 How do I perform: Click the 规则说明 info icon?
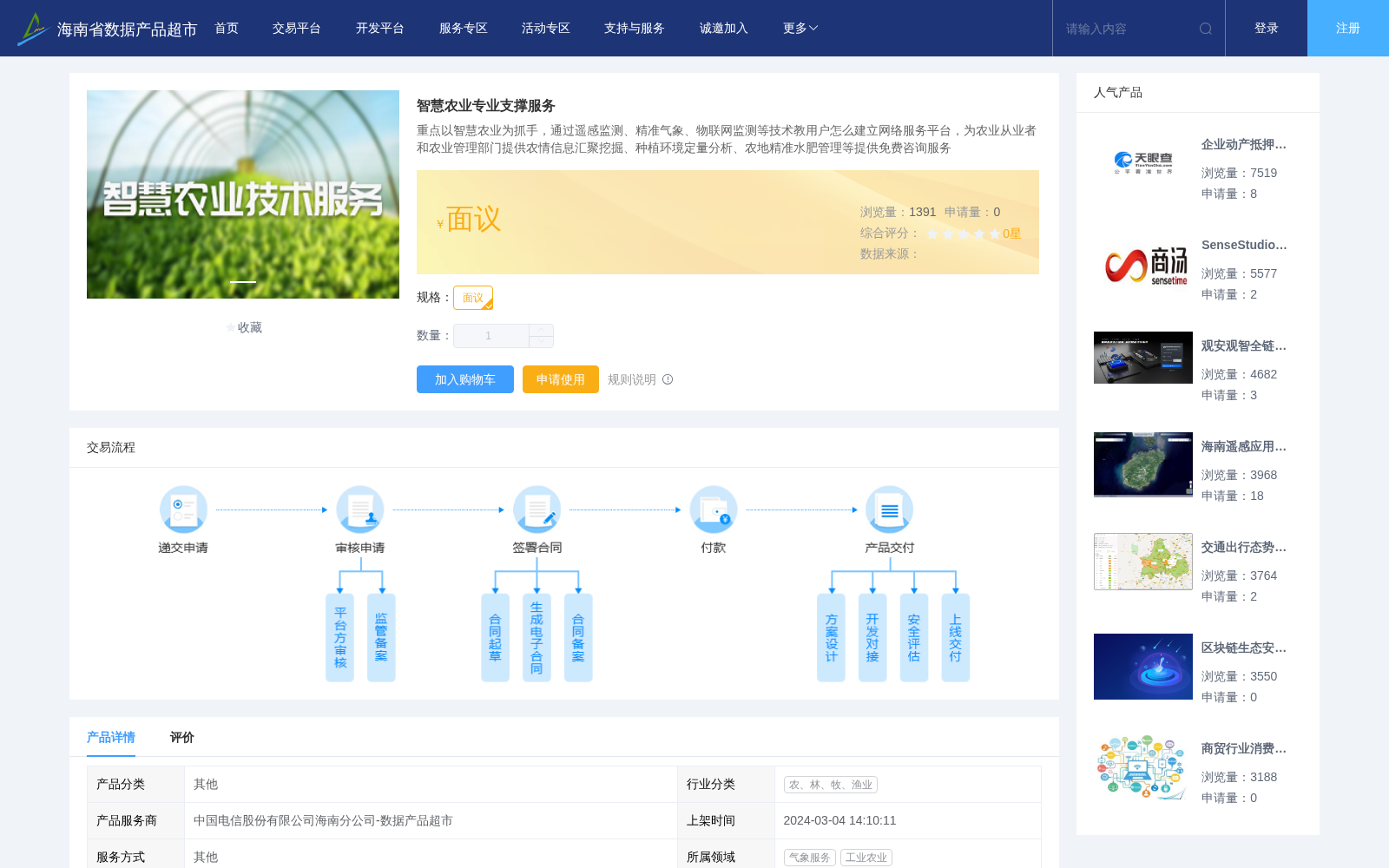tap(668, 379)
